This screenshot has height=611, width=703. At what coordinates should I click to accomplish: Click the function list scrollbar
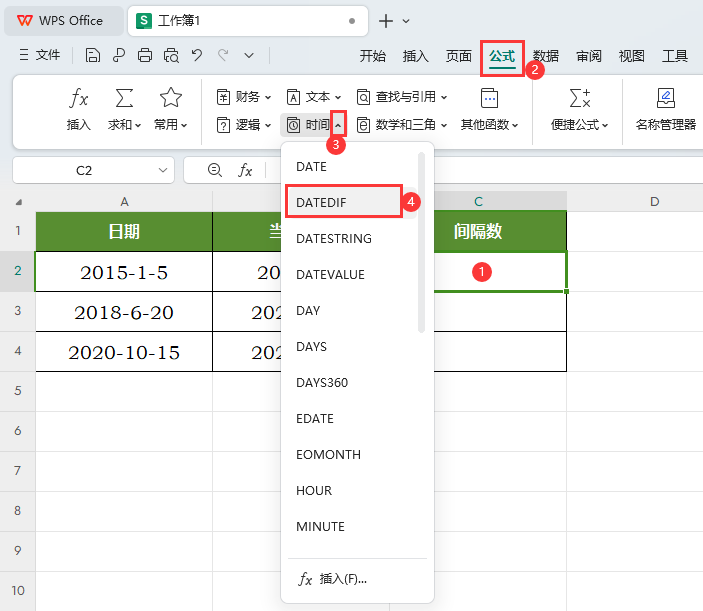[421, 242]
